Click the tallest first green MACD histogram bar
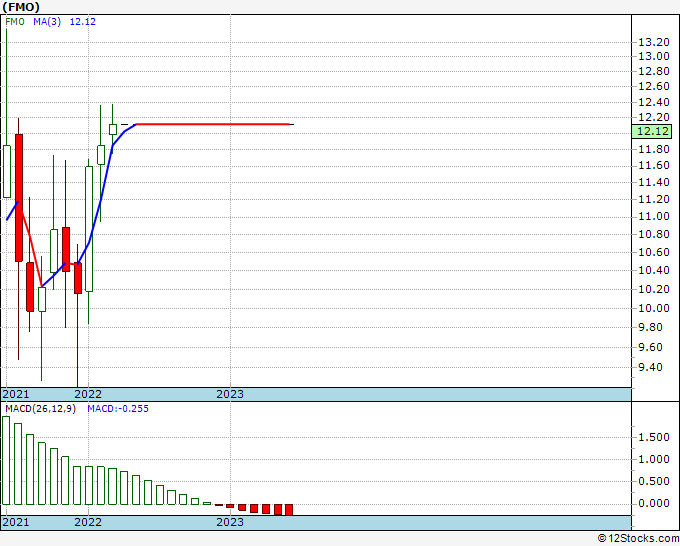 pos(6,461)
